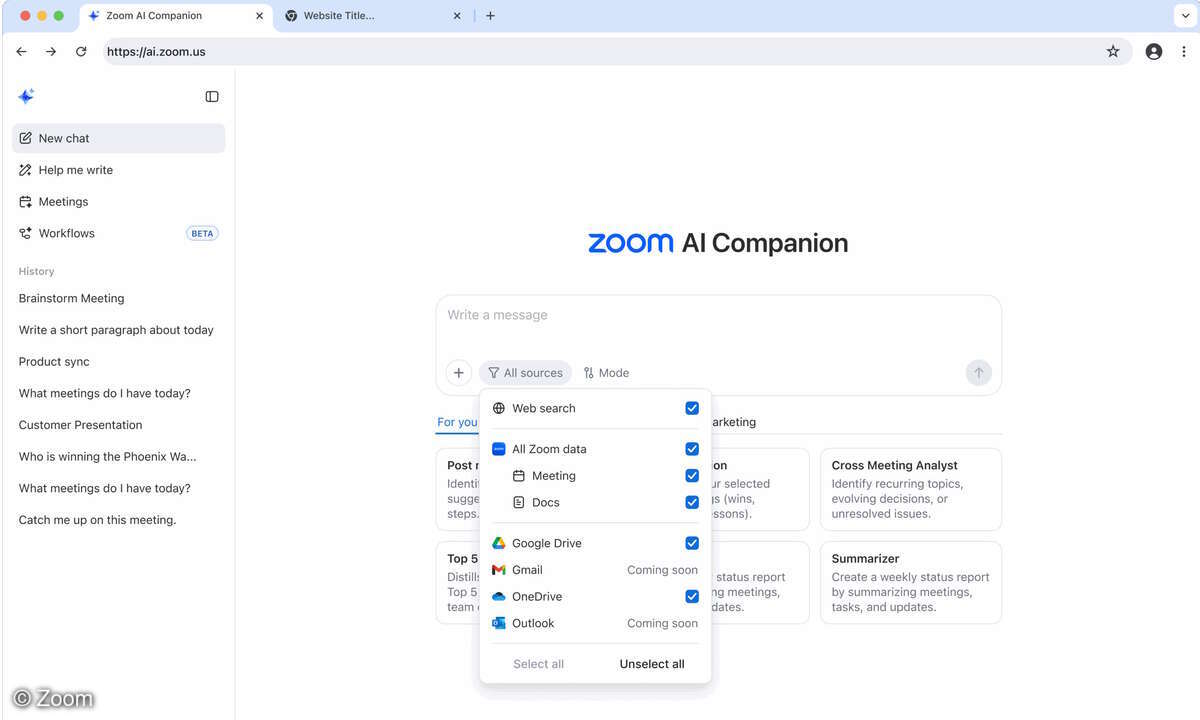Open the All sources dropdown
1200x720 pixels.
(524, 372)
